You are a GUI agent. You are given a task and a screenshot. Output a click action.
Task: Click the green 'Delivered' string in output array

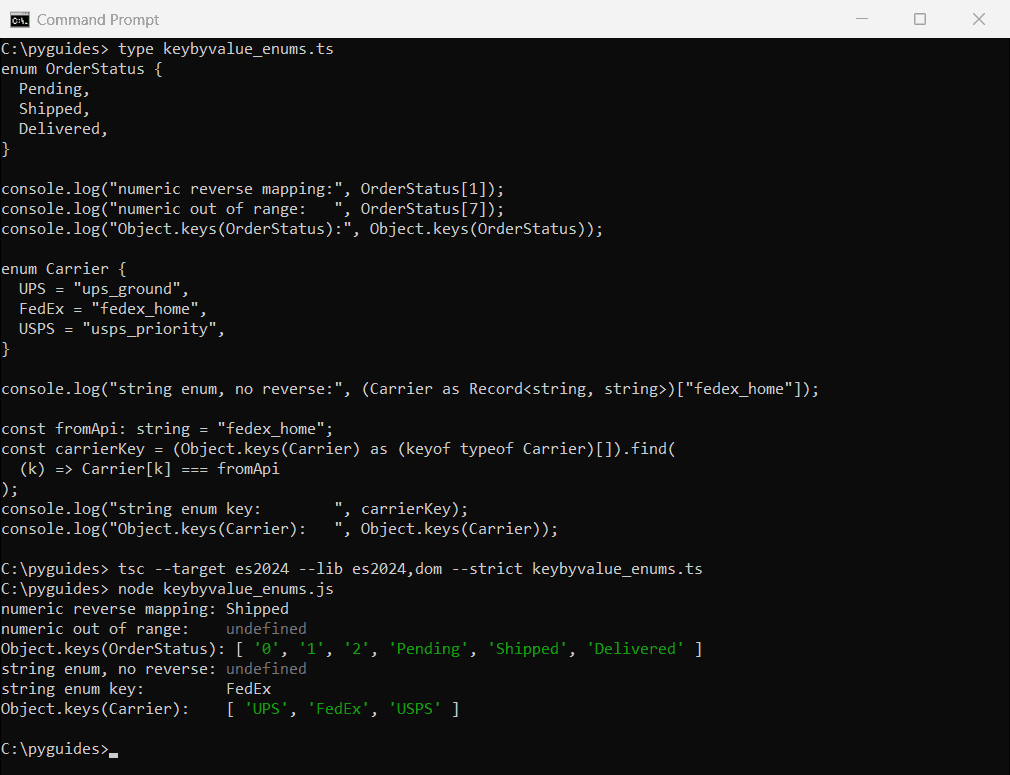coord(635,649)
